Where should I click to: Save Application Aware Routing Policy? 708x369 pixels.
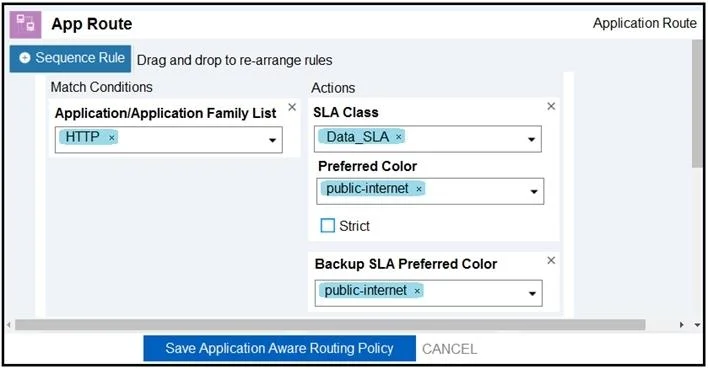279,348
